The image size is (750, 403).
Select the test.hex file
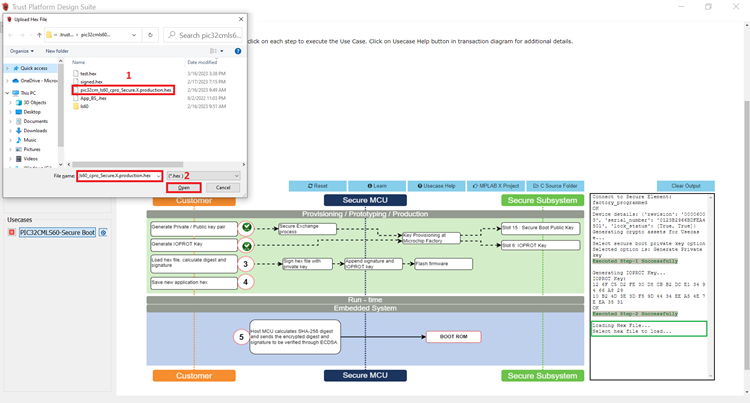coord(88,74)
